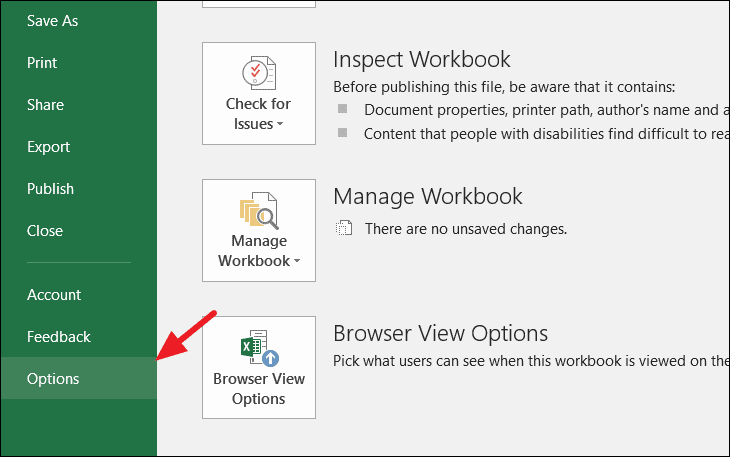Choose Export in the green sidebar

click(48, 147)
